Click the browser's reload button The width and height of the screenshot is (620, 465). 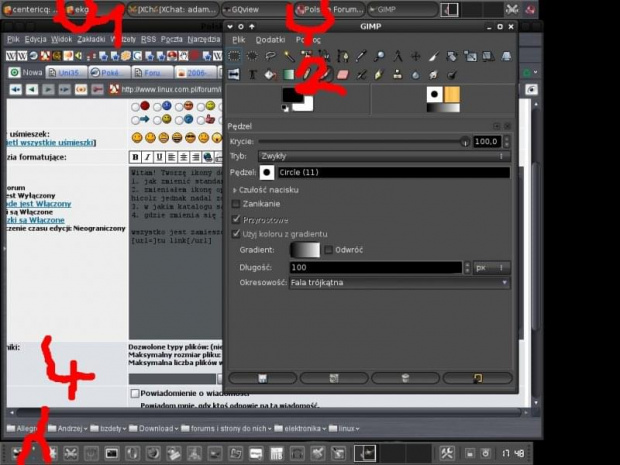tap(81, 90)
